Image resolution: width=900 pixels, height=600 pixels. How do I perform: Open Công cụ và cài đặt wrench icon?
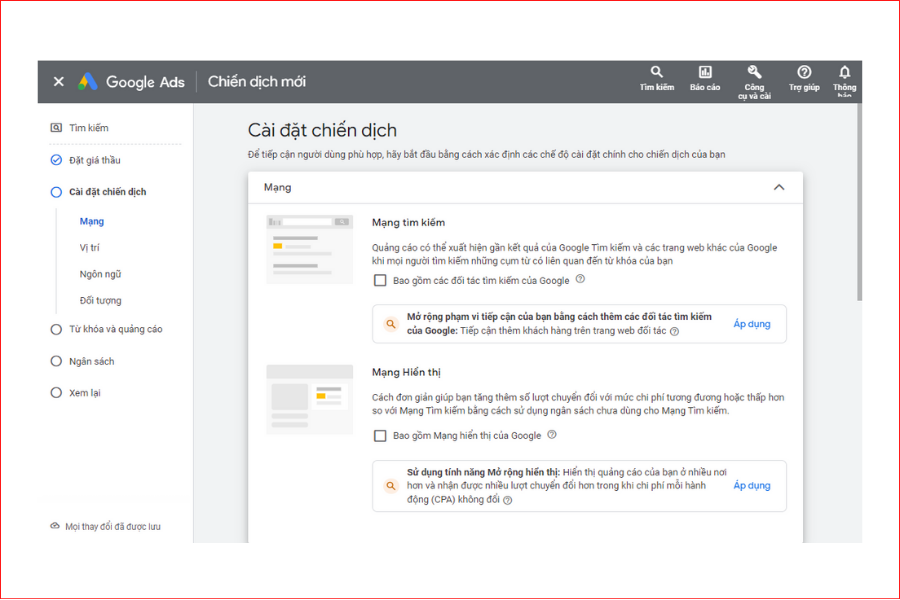(x=754, y=82)
